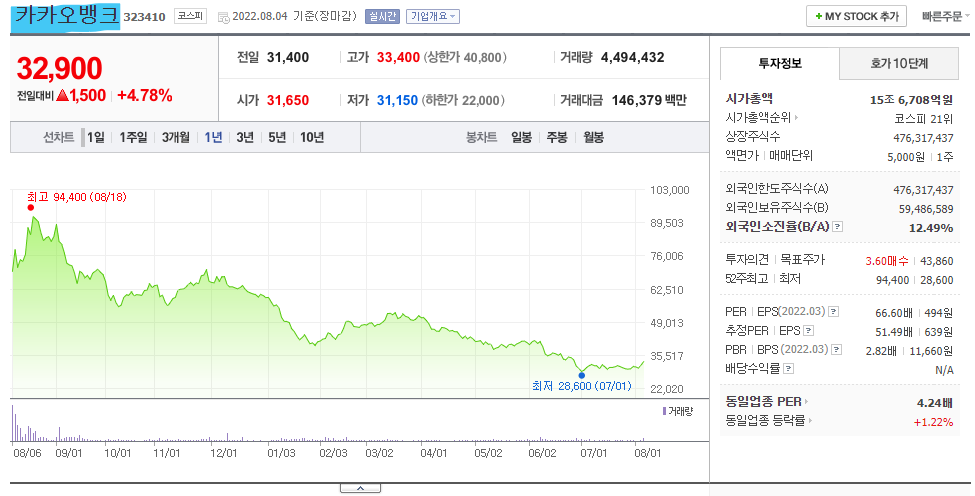Click the red 최고 94,400 chart marker

coord(30,208)
